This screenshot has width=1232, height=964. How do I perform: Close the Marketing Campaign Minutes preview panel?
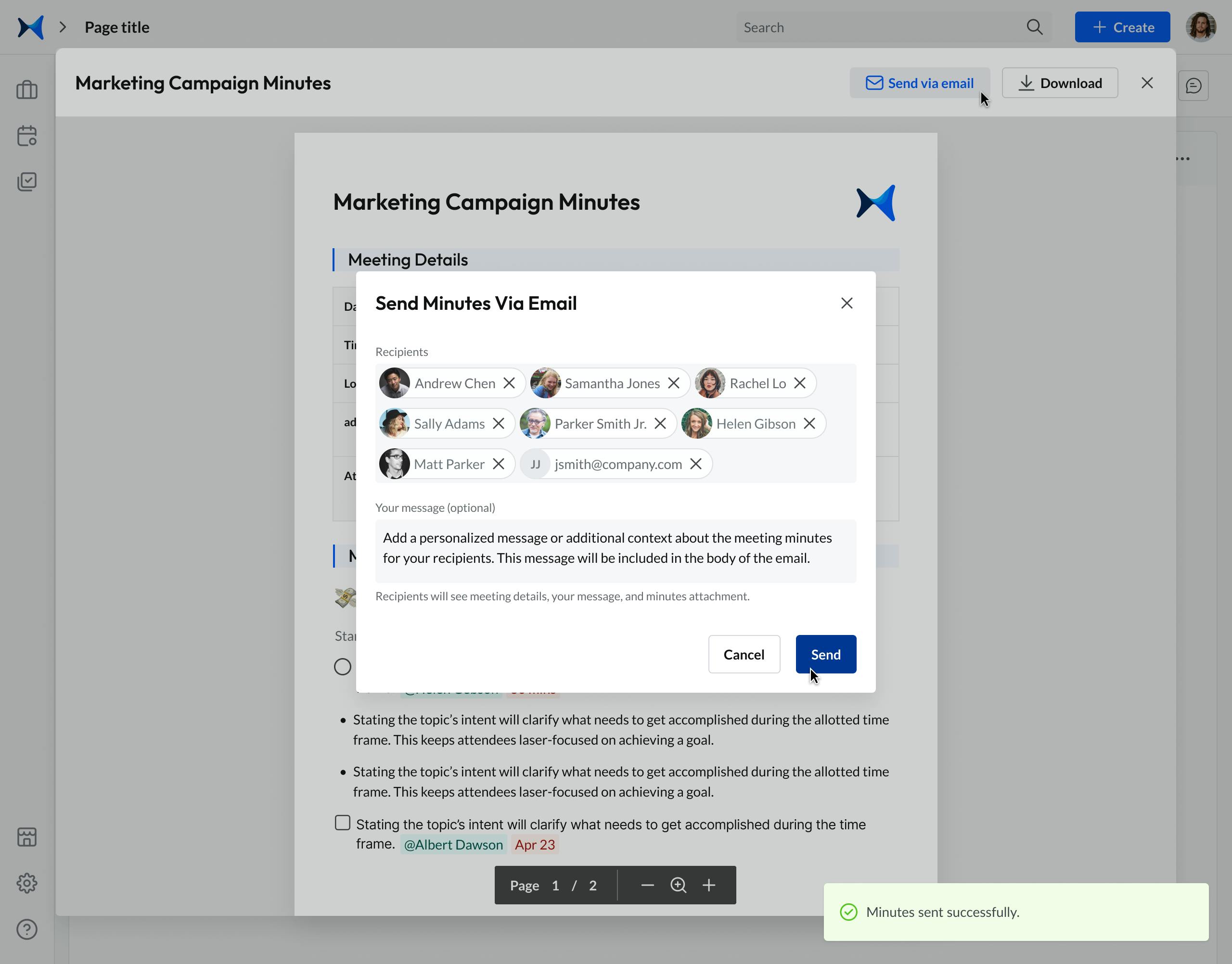1147,83
